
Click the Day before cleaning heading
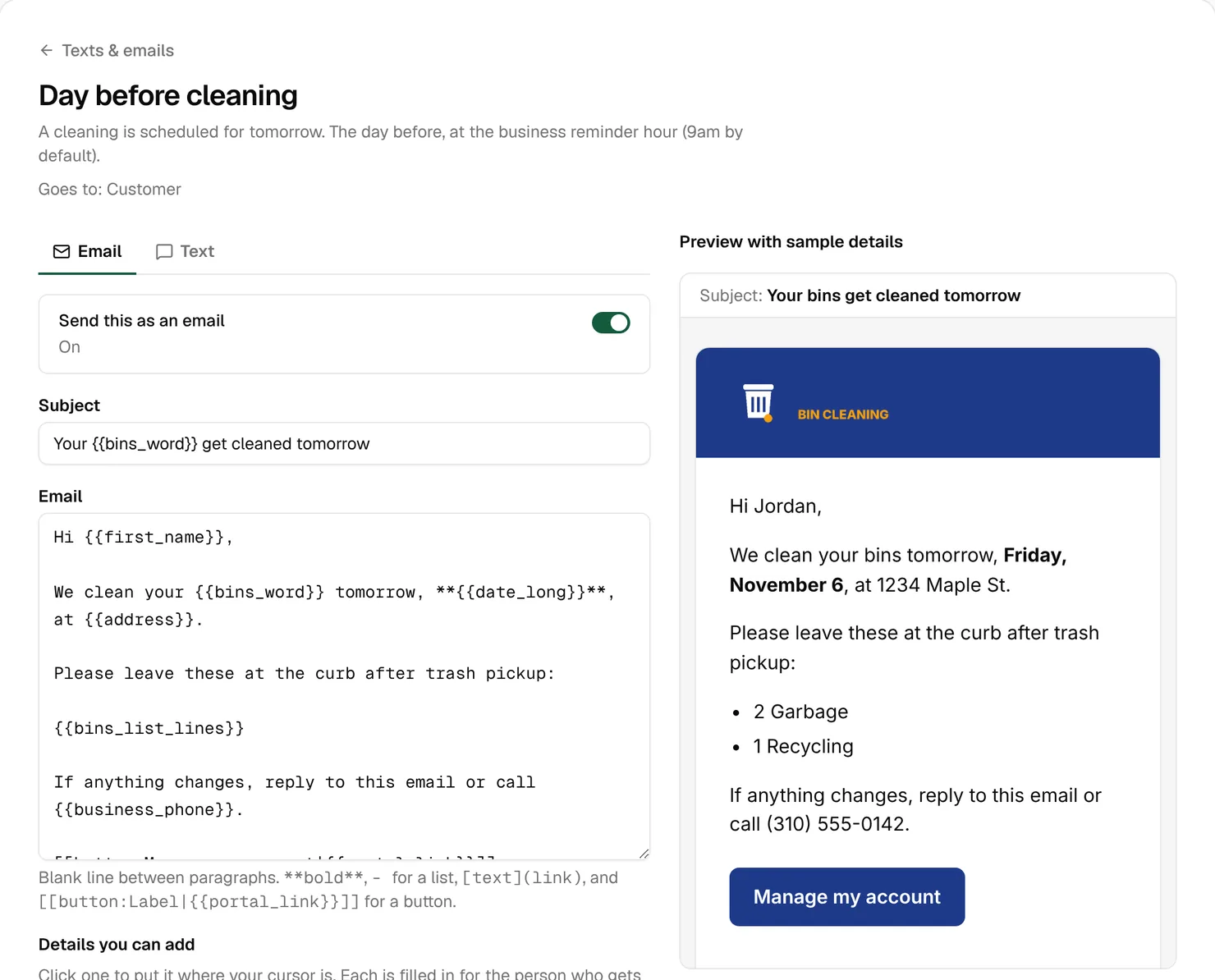tap(168, 96)
